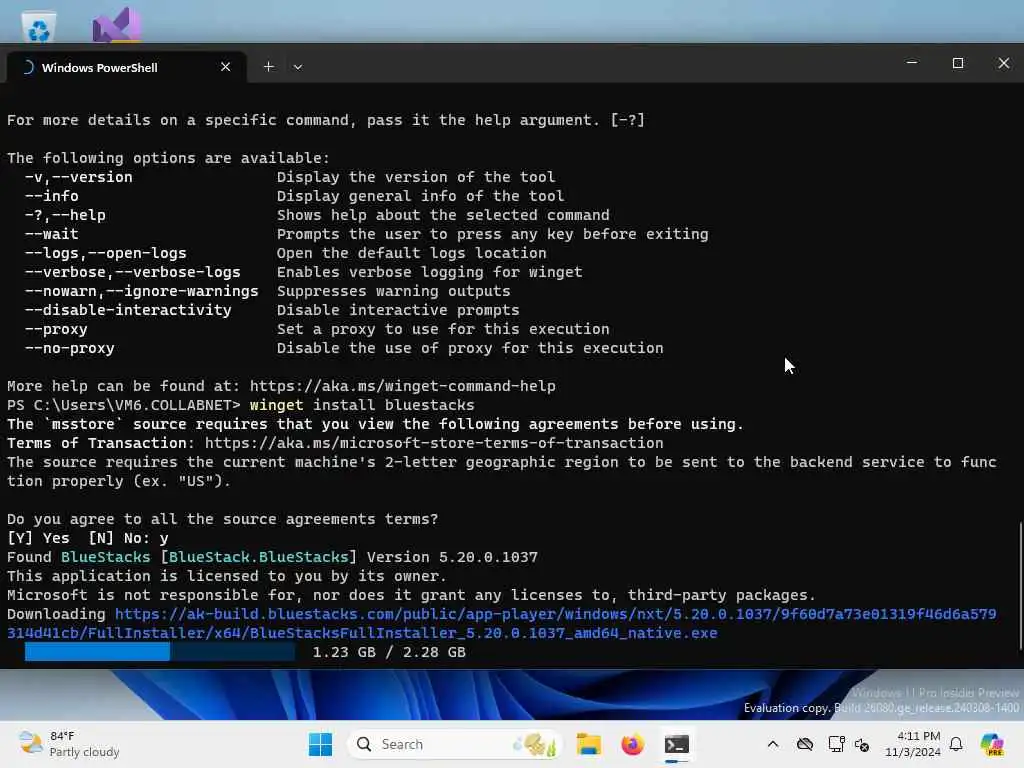Click the Terminal taskbar icon

(x=677, y=744)
